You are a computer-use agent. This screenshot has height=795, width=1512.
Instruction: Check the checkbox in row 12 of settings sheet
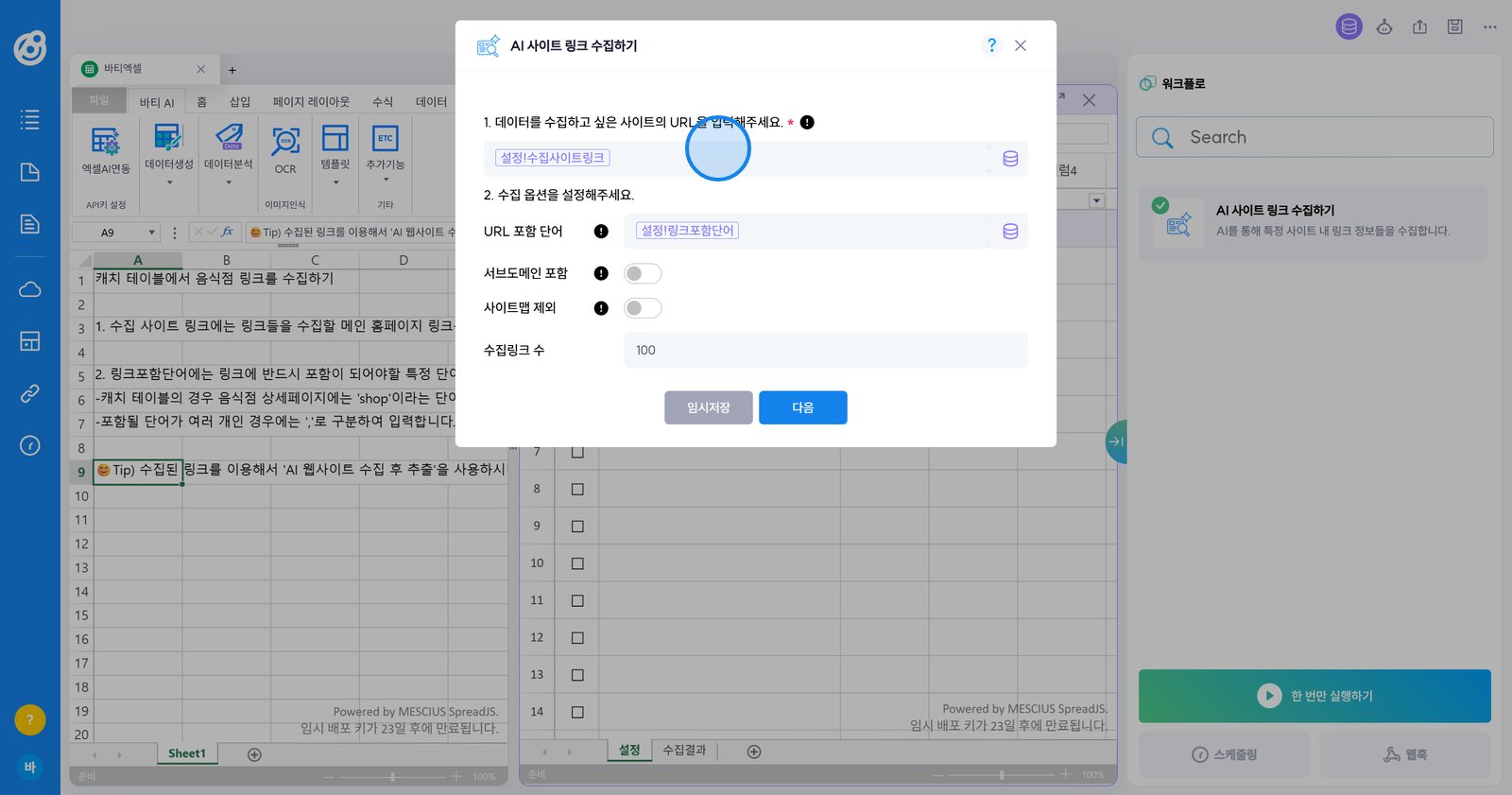577,638
